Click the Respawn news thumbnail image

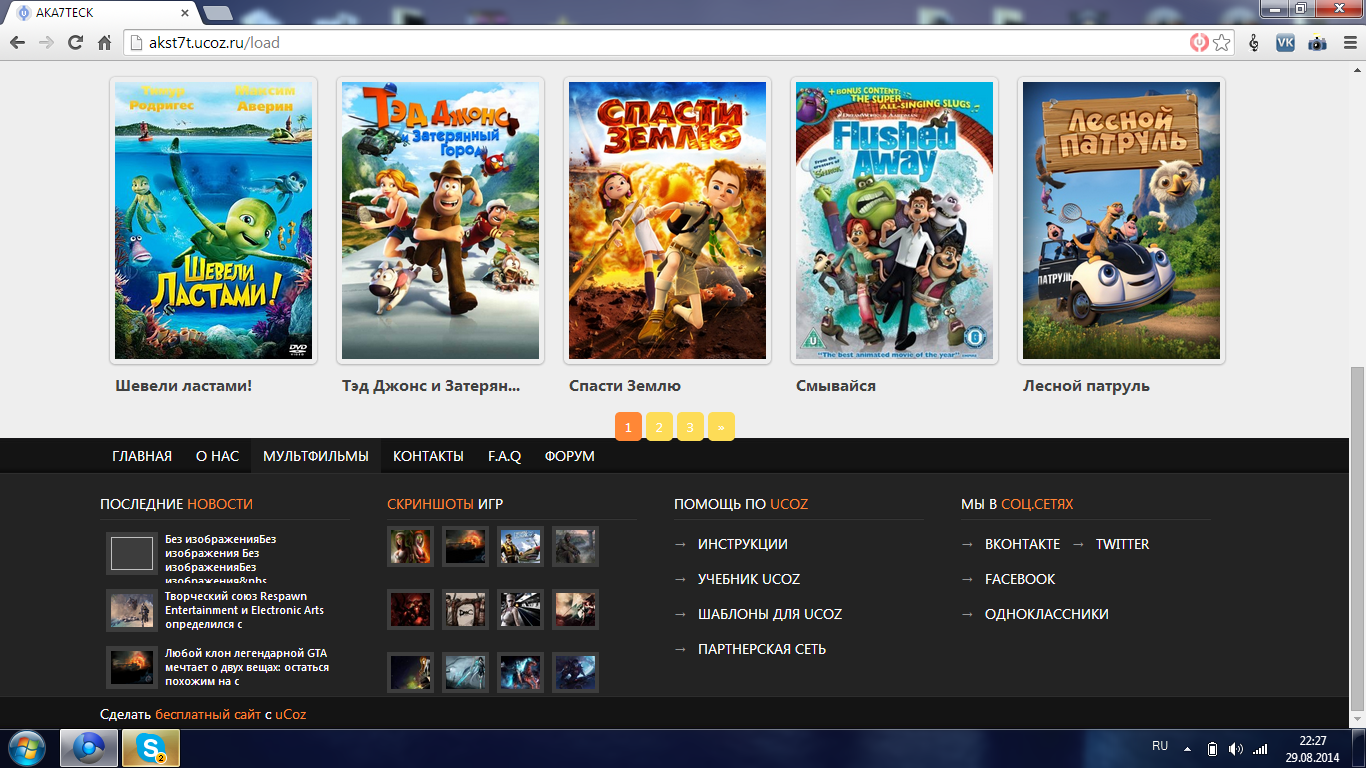(x=132, y=610)
